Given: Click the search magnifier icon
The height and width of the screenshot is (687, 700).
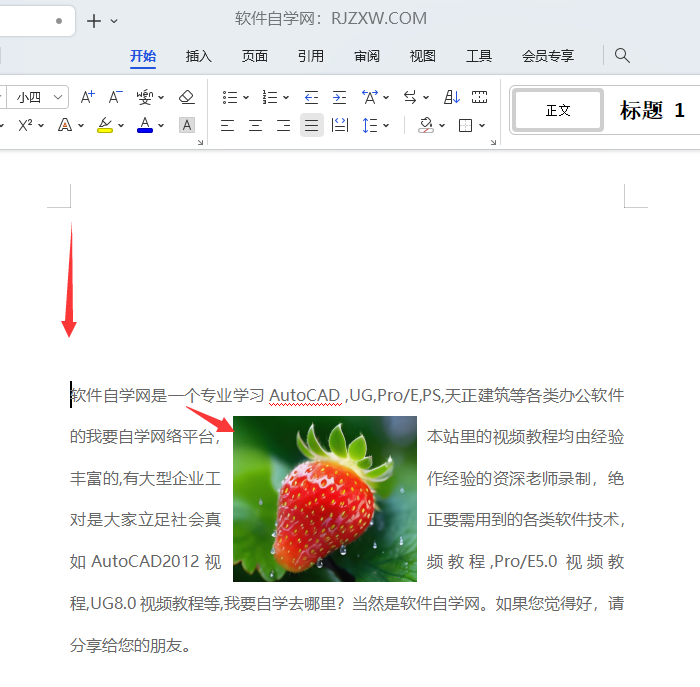Looking at the screenshot, I should pyautogui.click(x=622, y=56).
